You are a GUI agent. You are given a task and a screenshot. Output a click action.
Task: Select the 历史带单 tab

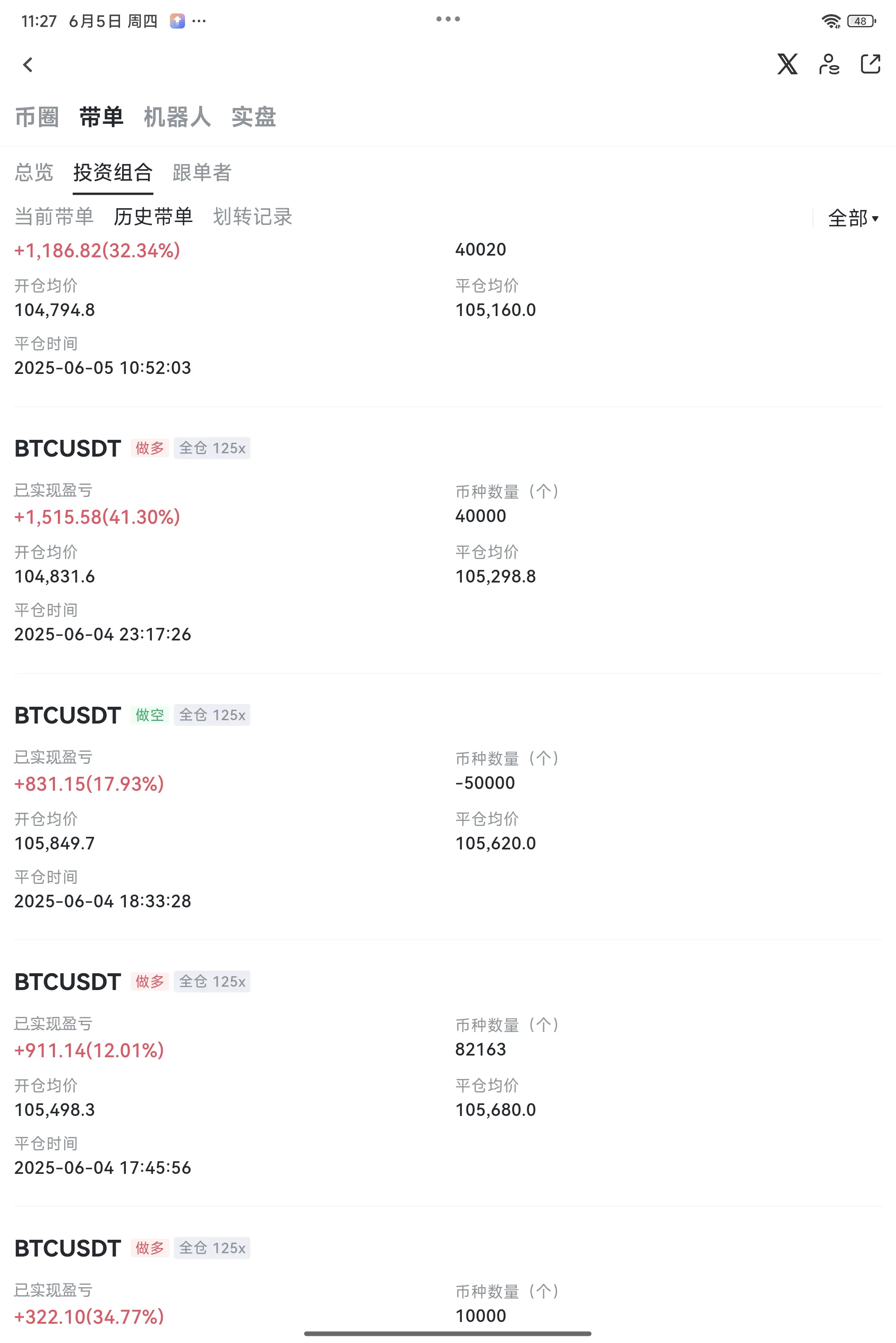coord(153,217)
